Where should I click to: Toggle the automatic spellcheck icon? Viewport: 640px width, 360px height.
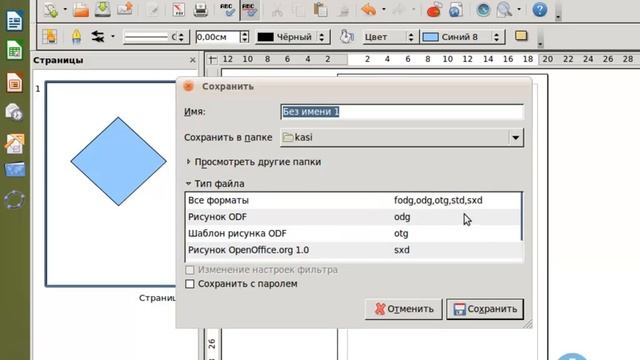click(x=249, y=10)
